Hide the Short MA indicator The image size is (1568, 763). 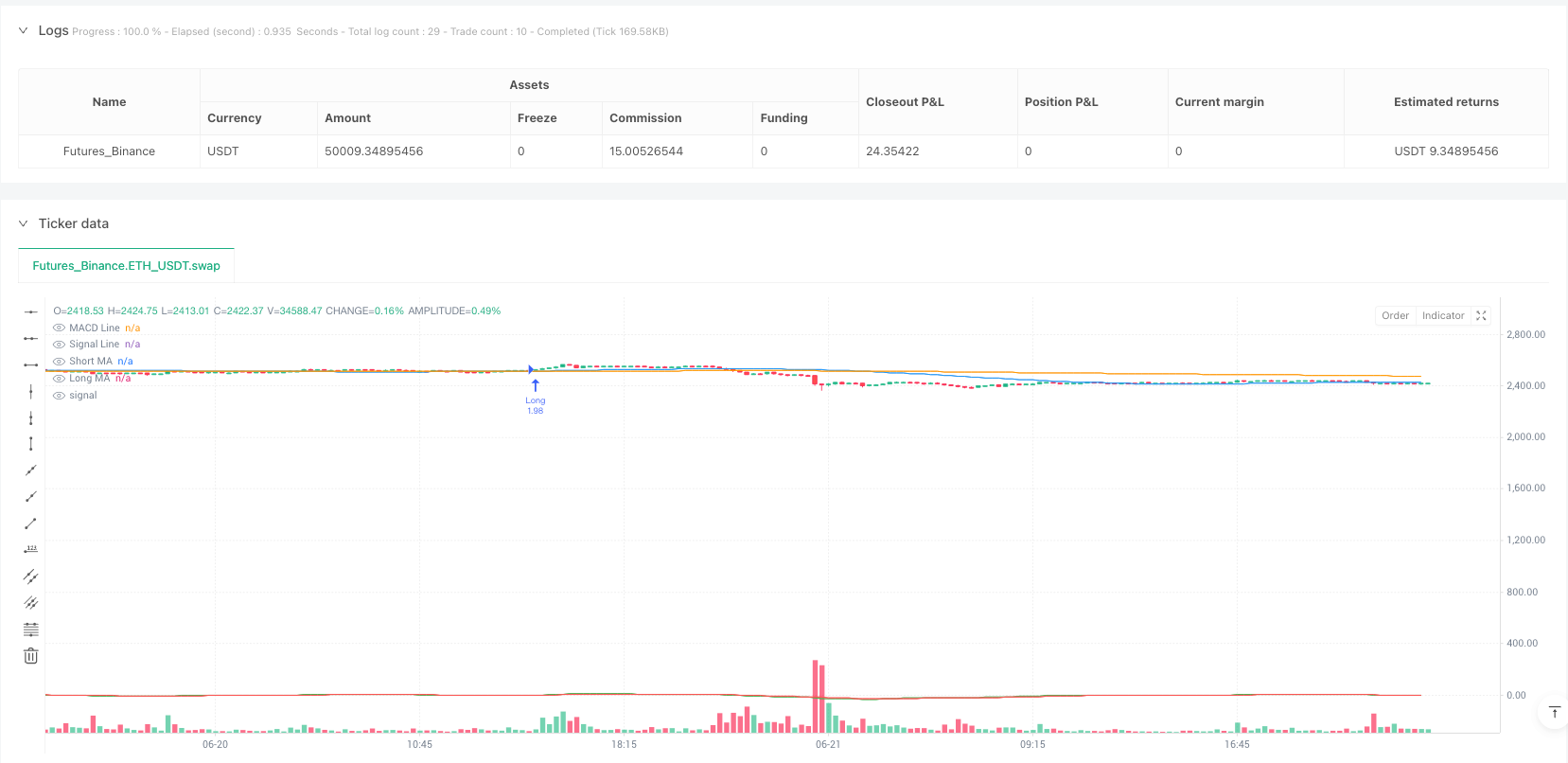point(59,362)
